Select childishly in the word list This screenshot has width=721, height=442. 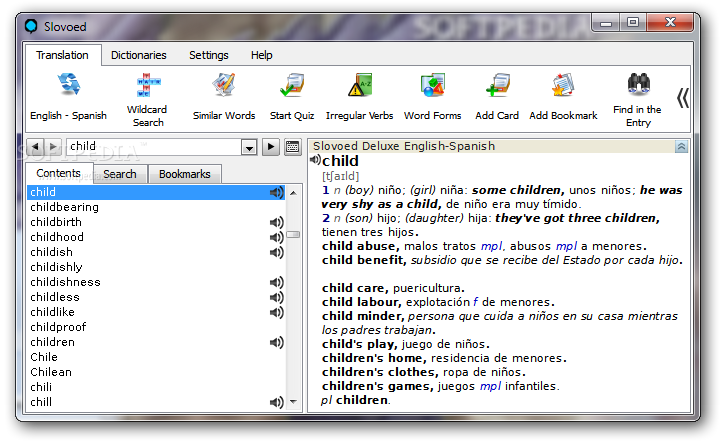(x=155, y=267)
